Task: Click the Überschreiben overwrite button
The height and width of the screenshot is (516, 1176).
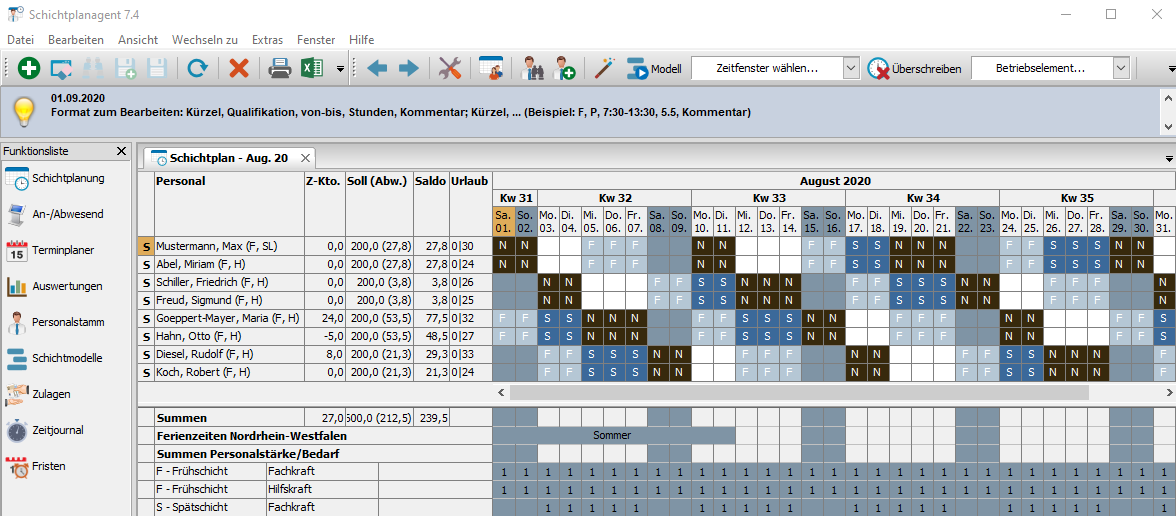Action: [x=914, y=69]
